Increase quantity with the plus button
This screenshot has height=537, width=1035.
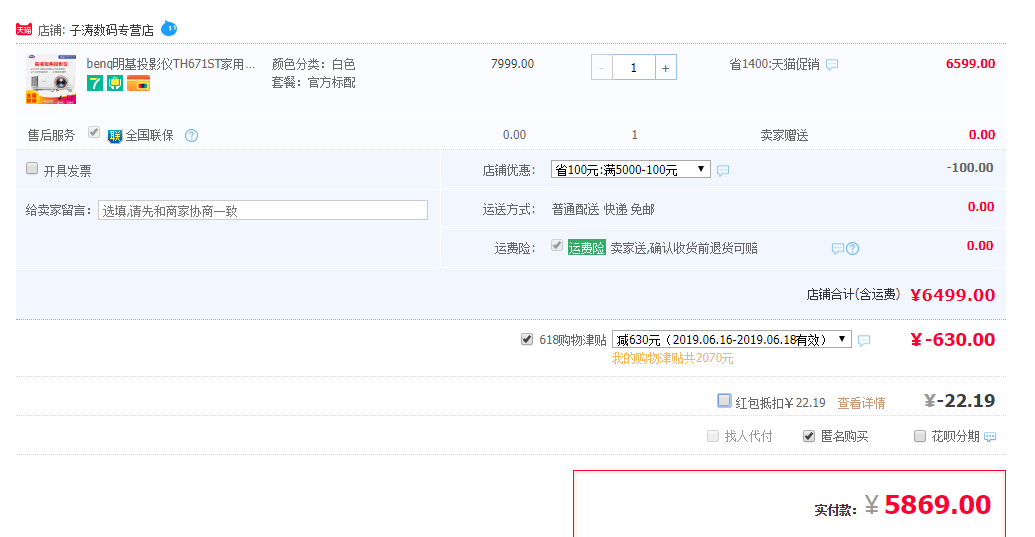tap(665, 68)
